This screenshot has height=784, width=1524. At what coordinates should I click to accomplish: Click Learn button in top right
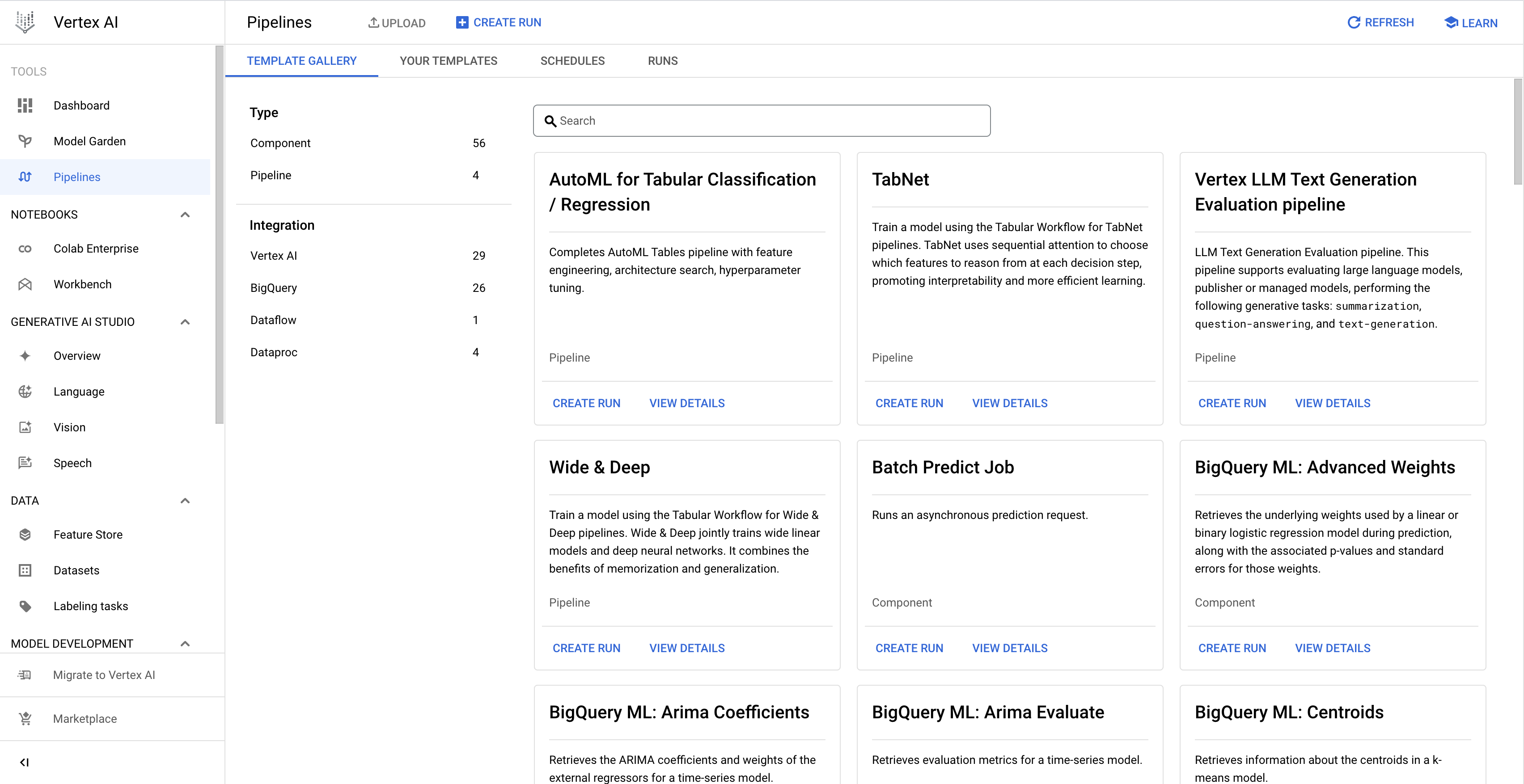(x=1470, y=22)
